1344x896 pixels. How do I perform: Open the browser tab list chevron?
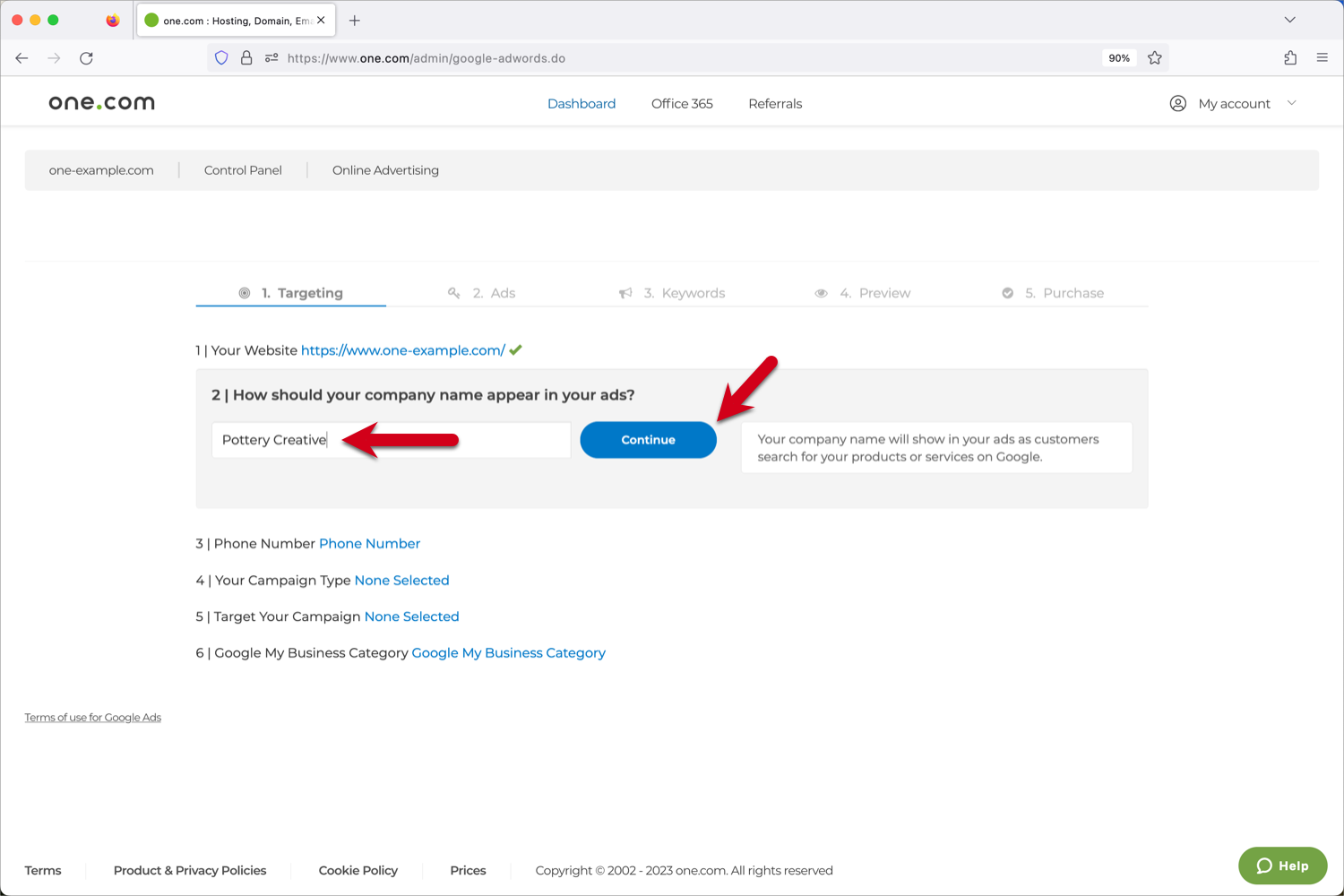tap(1289, 19)
